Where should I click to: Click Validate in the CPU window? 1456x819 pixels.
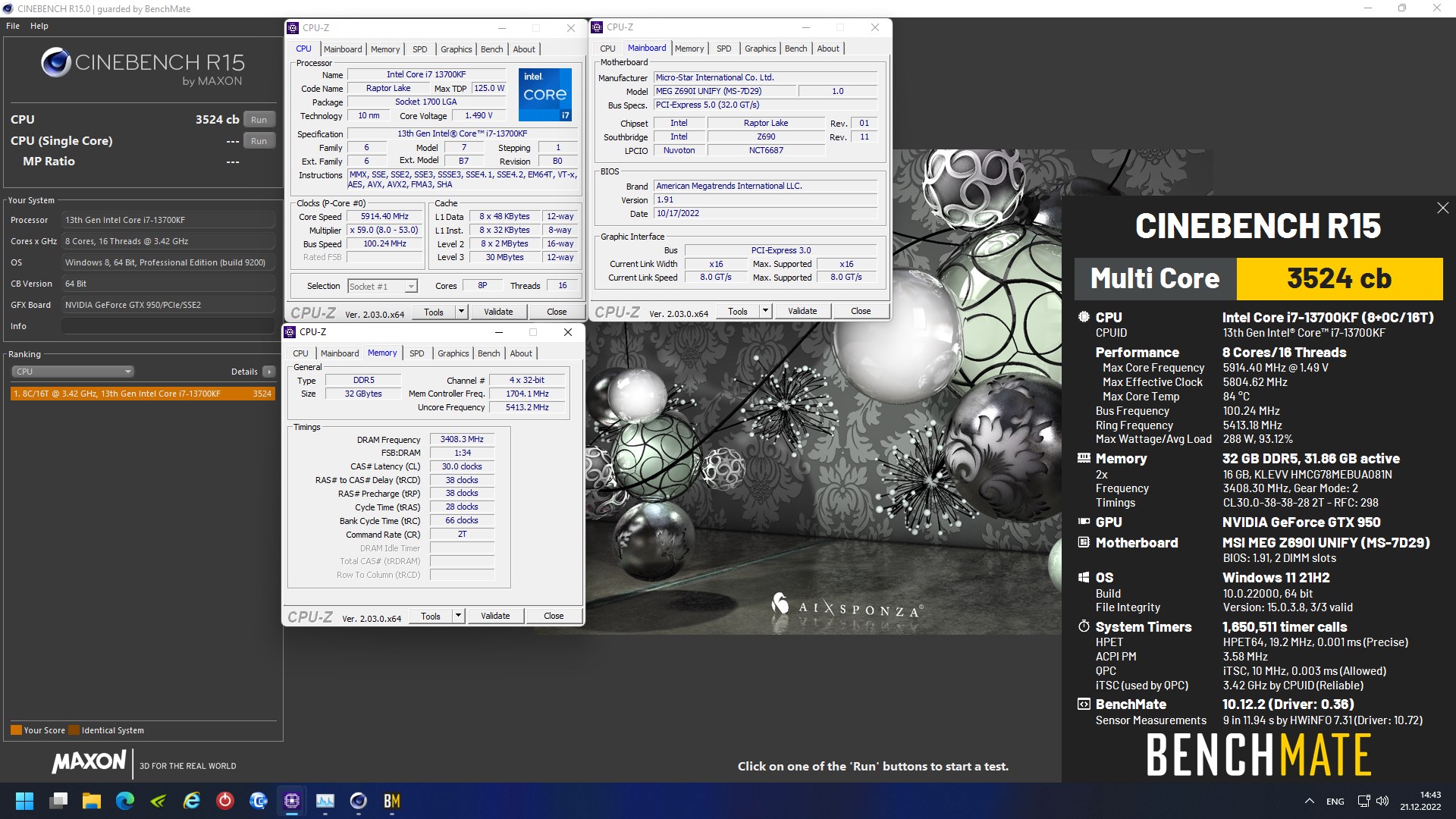click(x=498, y=312)
